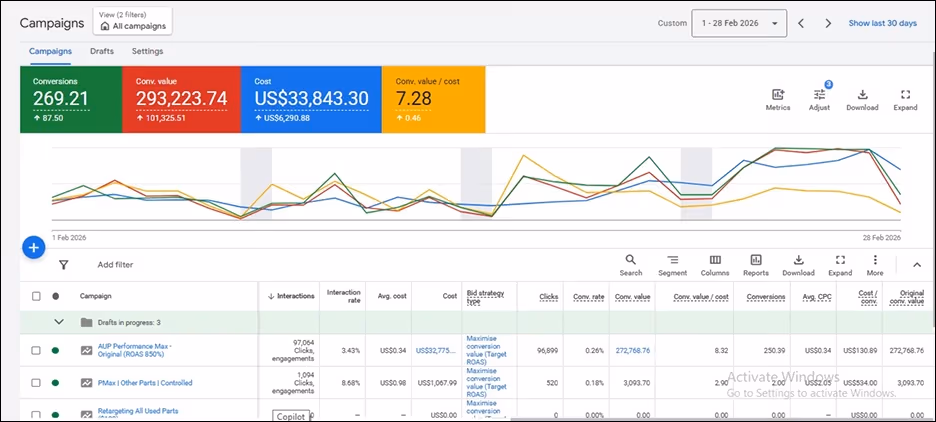Viewport: 936px width, 422px height.
Task: Click the Bid strategy type column header
Action: (x=485, y=296)
